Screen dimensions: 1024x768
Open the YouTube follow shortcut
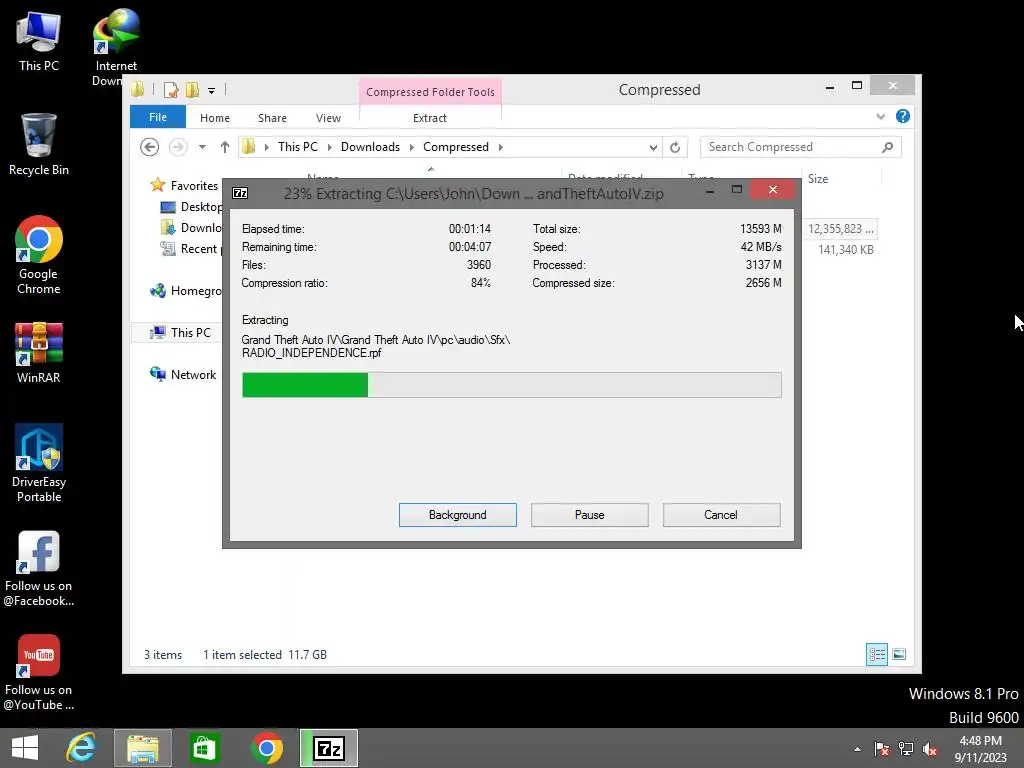(39, 673)
